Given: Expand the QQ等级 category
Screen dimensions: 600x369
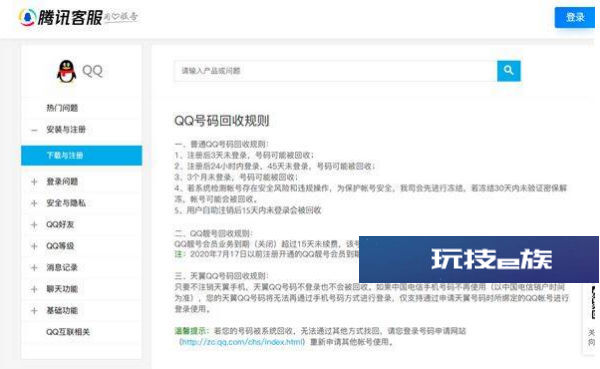Looking at the screenshot, I should click(34, 246).
